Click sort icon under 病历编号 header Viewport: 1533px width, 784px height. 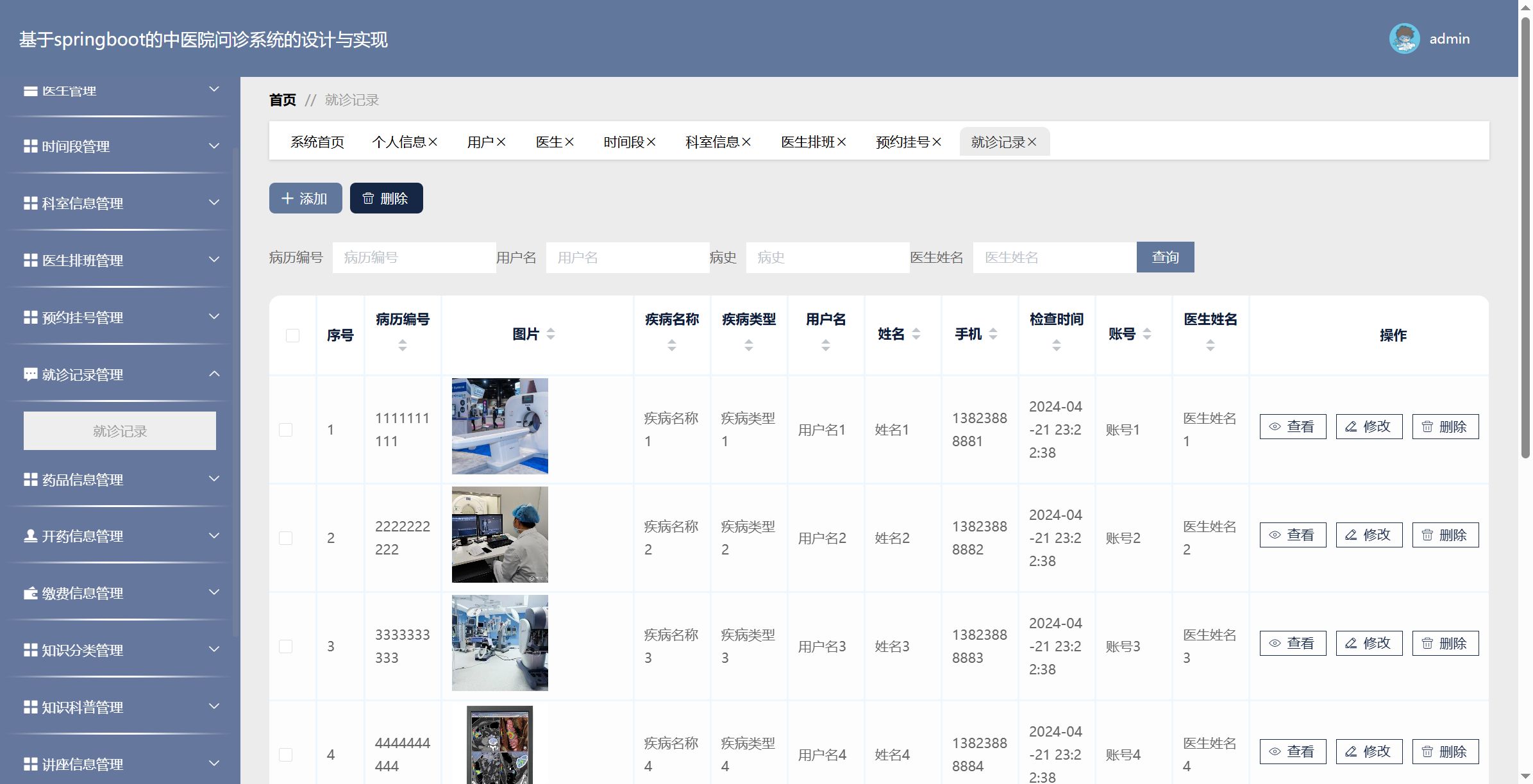[x=402, y=346]
